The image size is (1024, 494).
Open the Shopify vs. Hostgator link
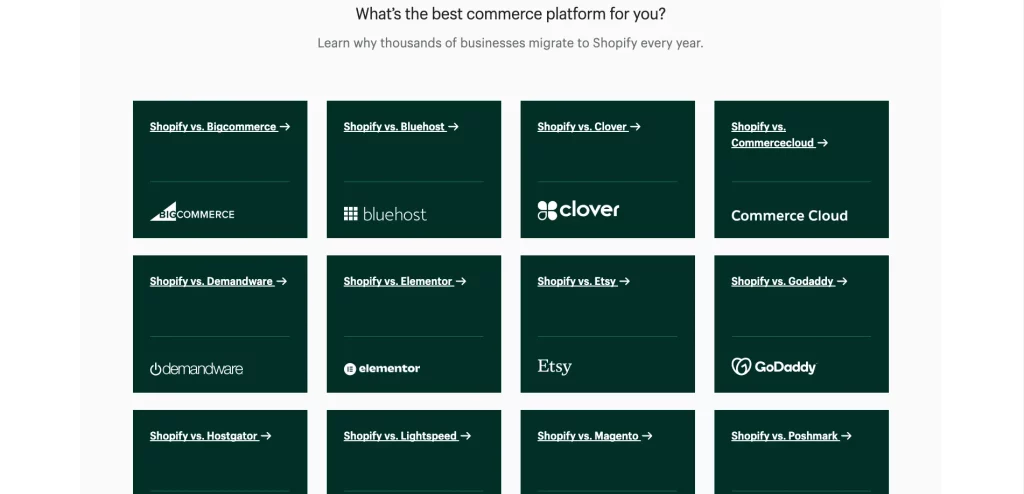[x=210, y=436]
